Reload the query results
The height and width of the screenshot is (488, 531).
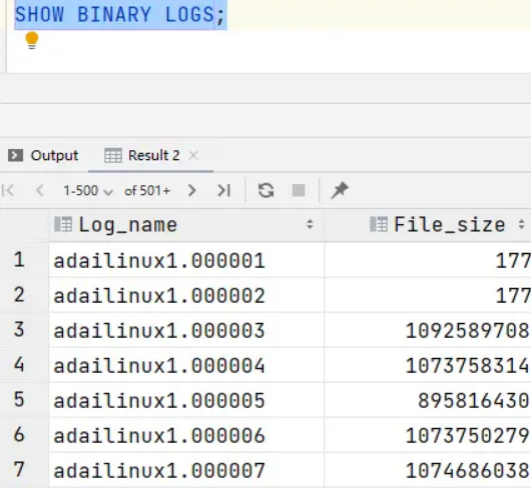[x=266, y=190]
